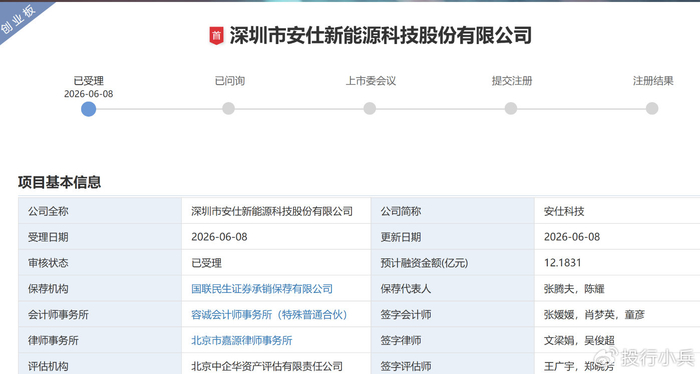Click the 北京中企华资产评估有限责任公司 value cell
The width and height of the screenshot is (700, 374).
click(x=276, y=364)
